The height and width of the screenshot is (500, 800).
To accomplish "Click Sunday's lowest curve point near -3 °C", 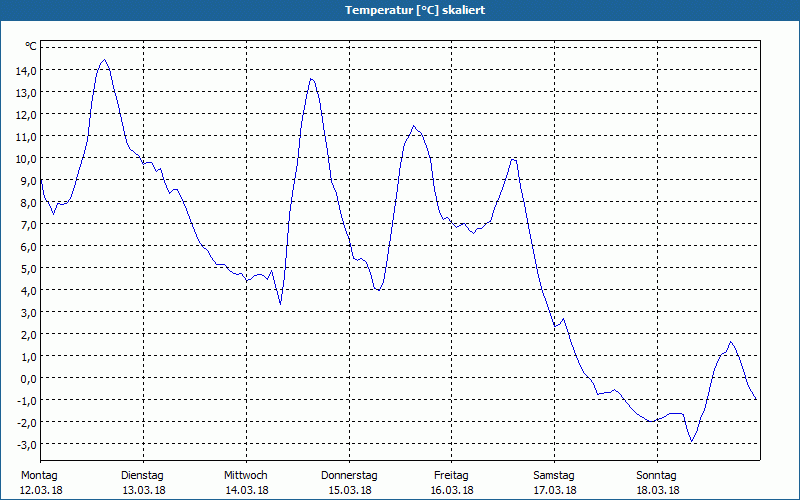I will point(692,441).
